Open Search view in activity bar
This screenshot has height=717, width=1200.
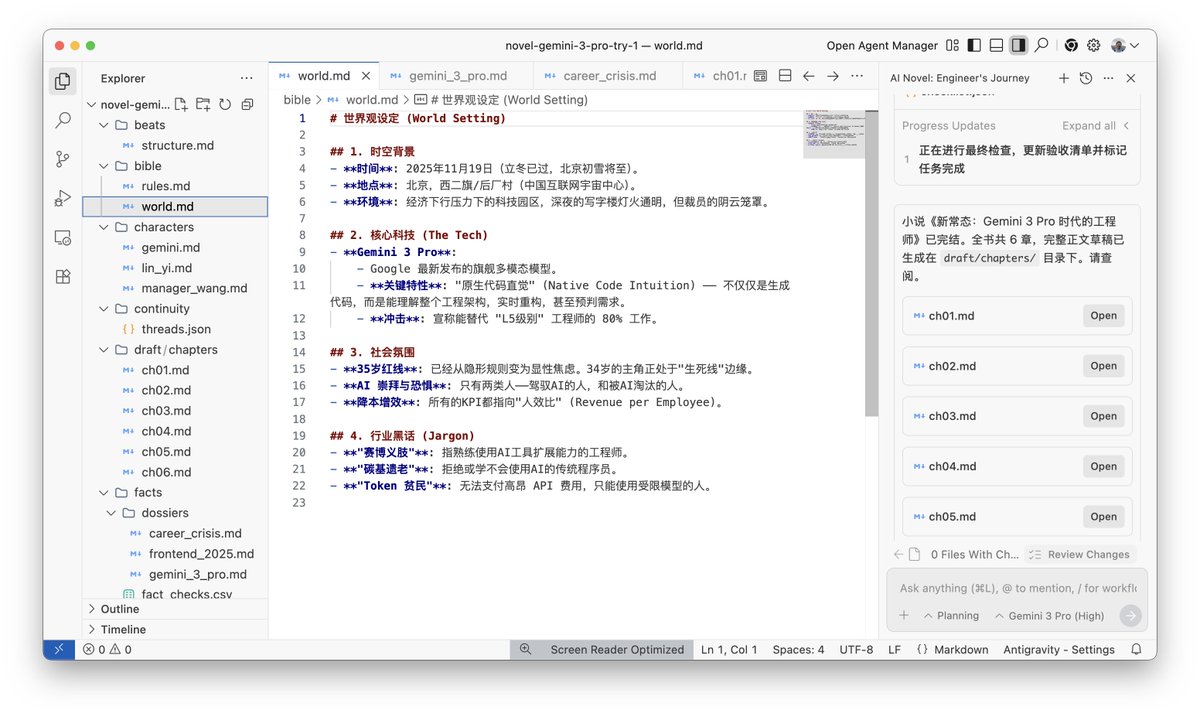(63, 120)
